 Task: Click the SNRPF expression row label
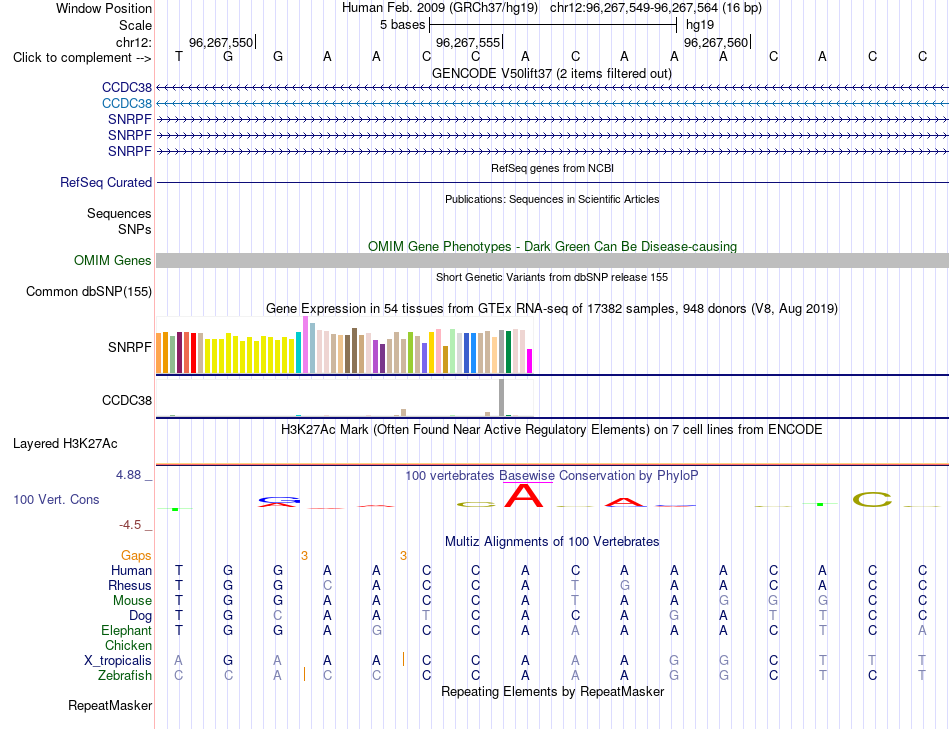tap(130, 347)
